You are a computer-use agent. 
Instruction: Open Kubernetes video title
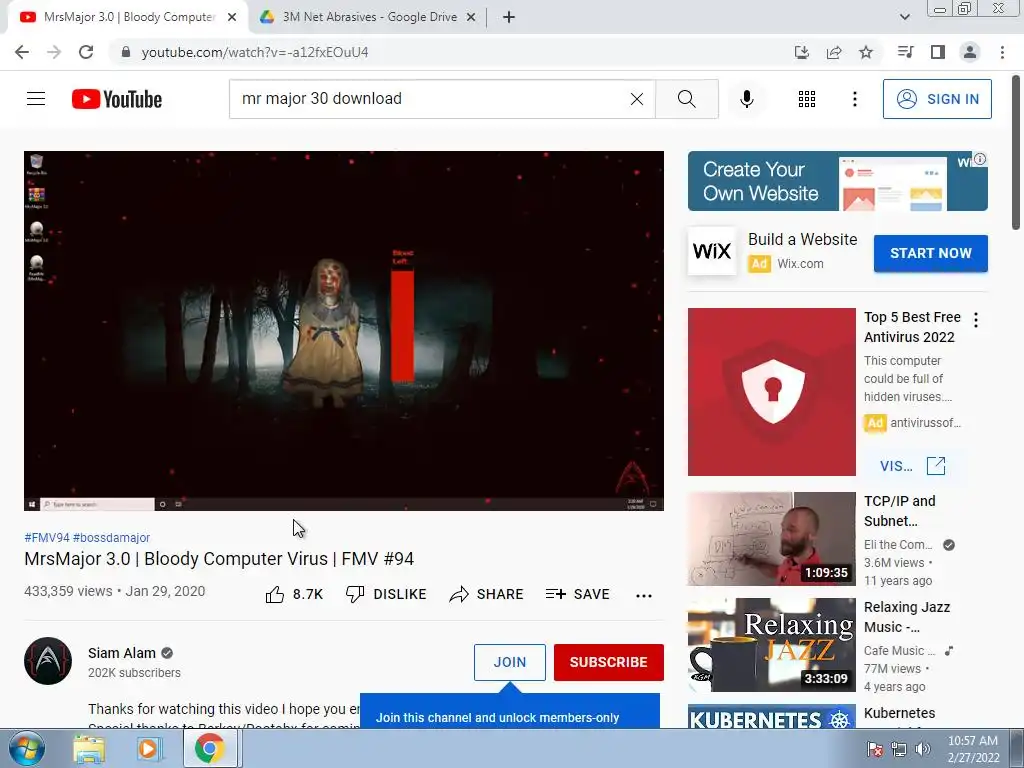(x=899, y=713)
